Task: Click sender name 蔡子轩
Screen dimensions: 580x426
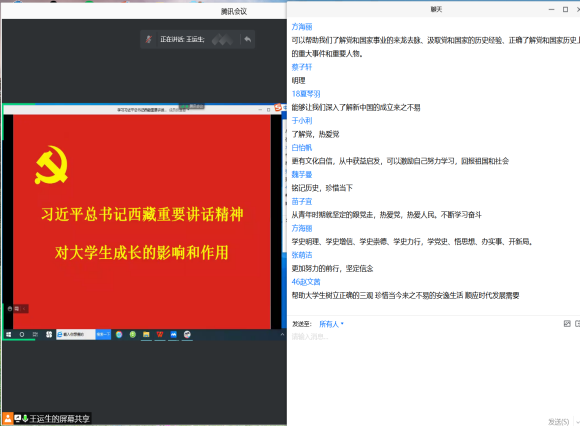Action: [302, 67]
